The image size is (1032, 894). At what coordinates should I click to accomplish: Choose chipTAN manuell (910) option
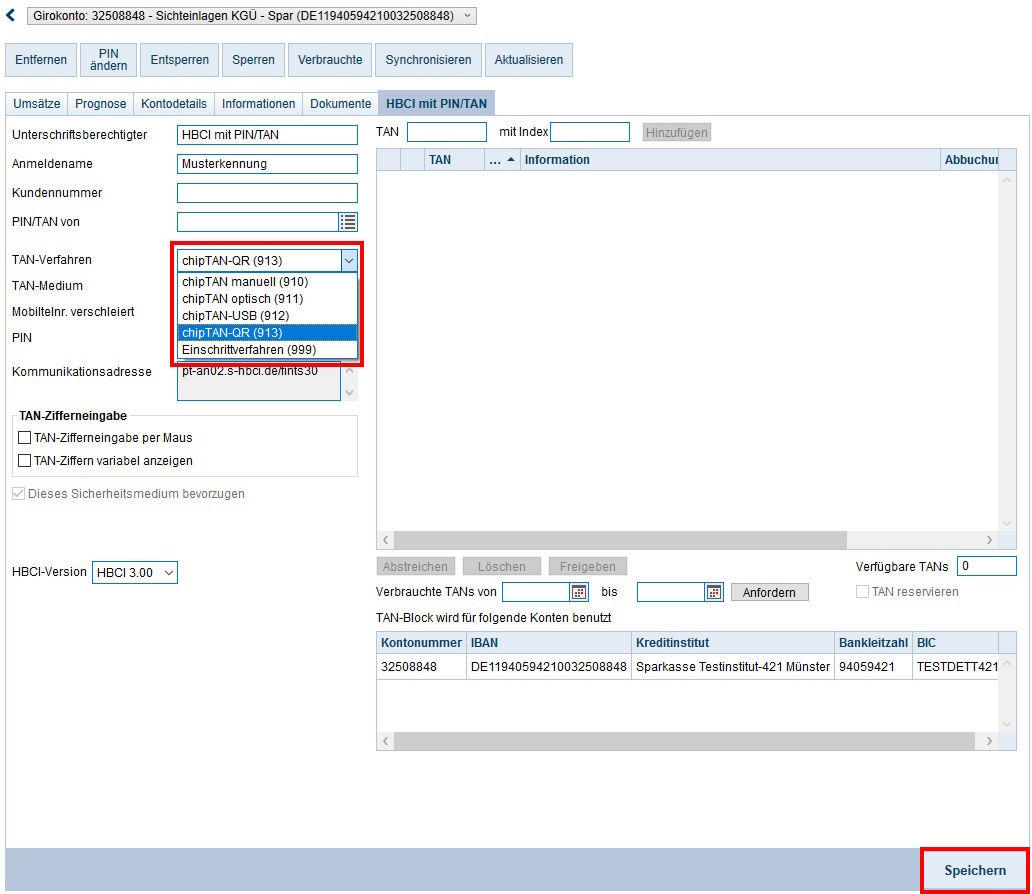pos(267,282)
